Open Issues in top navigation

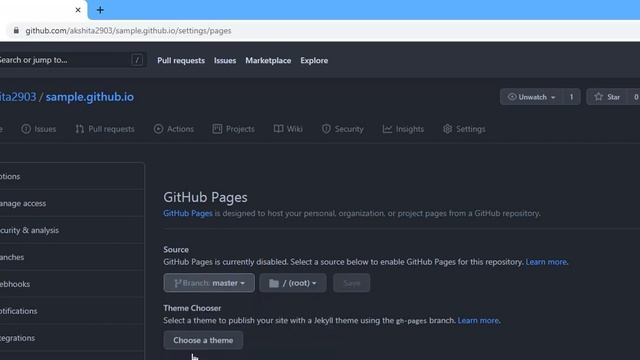tap(225, 60)
